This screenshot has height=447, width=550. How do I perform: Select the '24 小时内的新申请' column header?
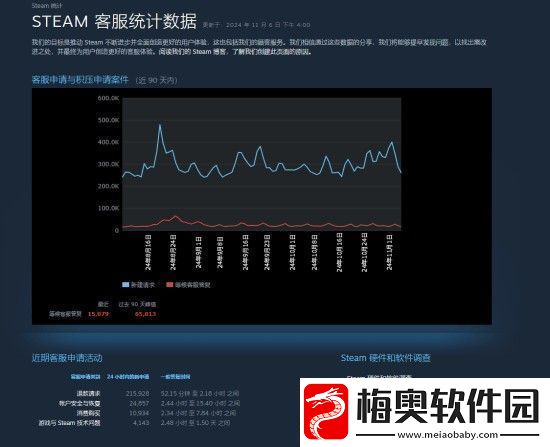coord(128,376)
